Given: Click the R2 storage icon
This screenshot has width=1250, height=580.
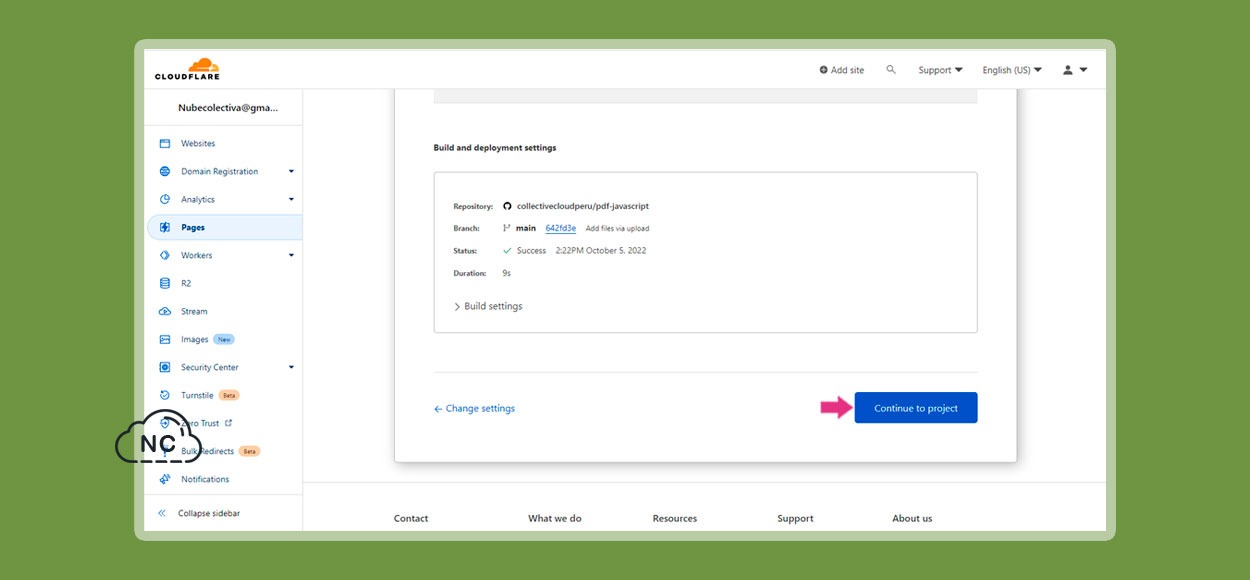Looking at the screenshot, I should click(165, 284).
